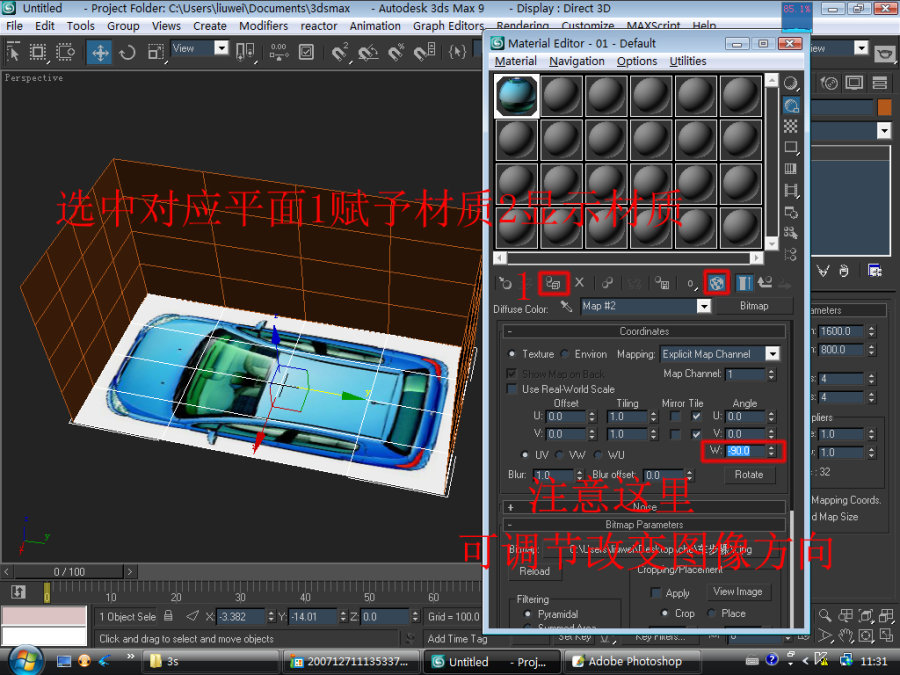Screen dimensions: 900x675
Task: Open modifier list dropdown in command panel
Action: [884, 131]
